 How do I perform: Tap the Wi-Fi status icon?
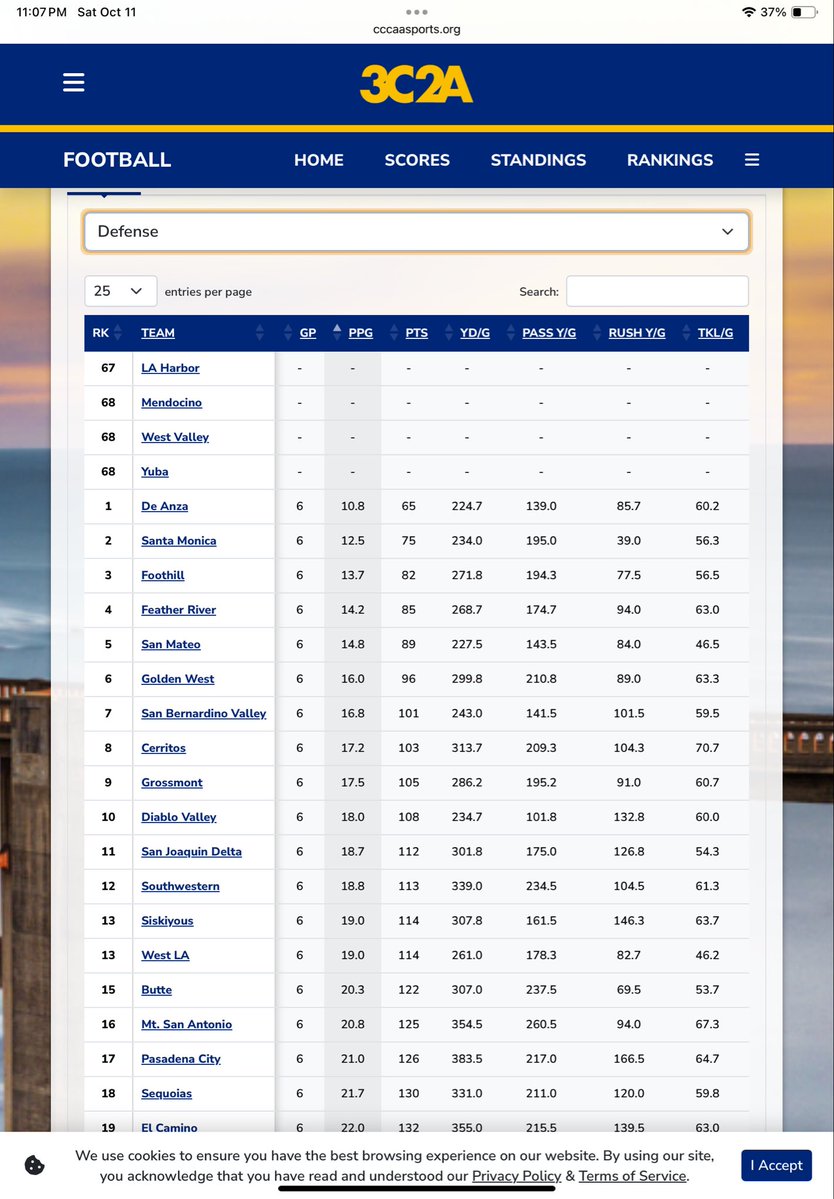point(748,12)
